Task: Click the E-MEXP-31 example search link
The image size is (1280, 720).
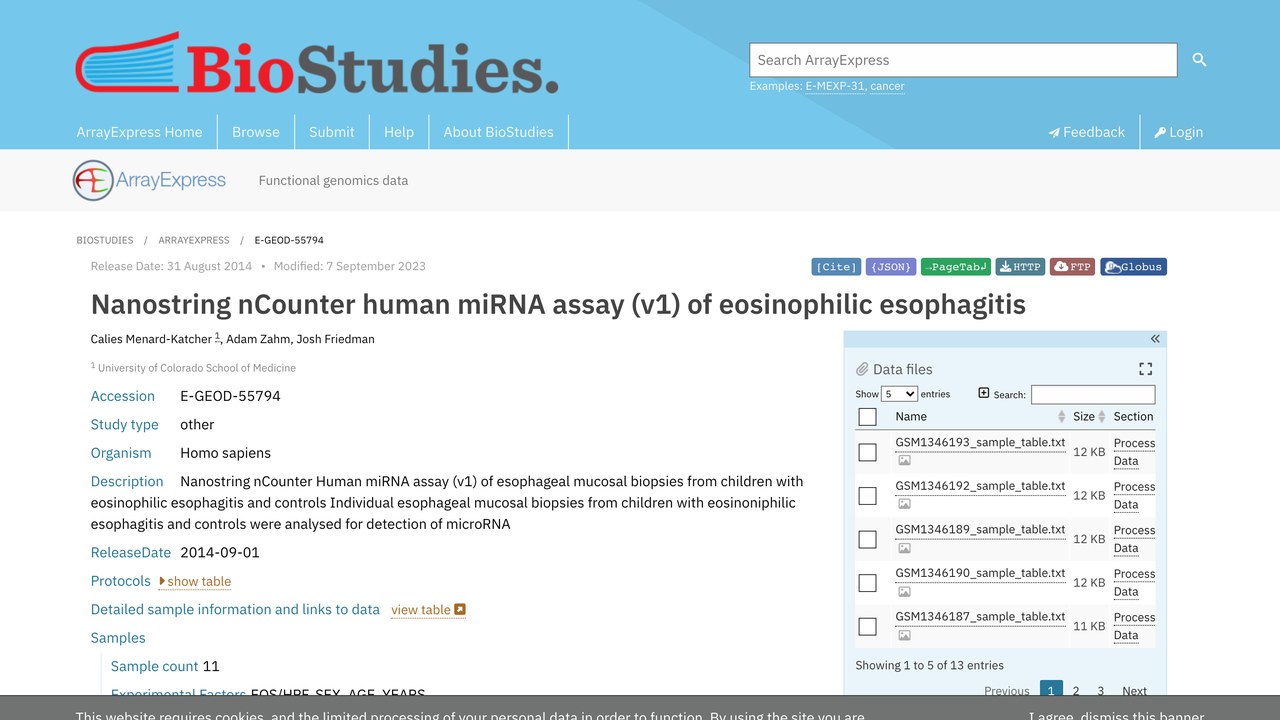Action: point(835,86)
